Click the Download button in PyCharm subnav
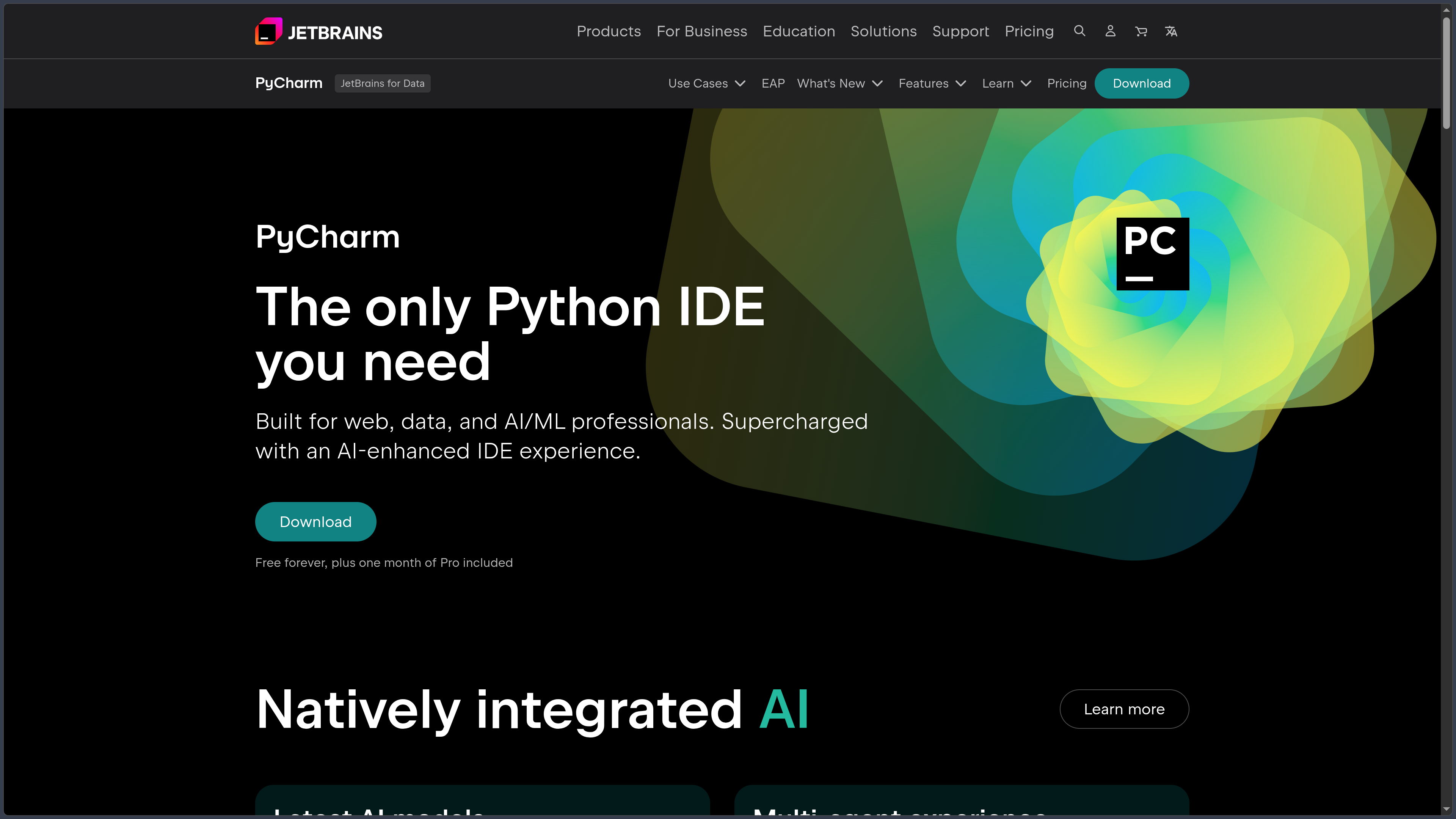The image size is (1456, 819). [x=1142, y=84]
